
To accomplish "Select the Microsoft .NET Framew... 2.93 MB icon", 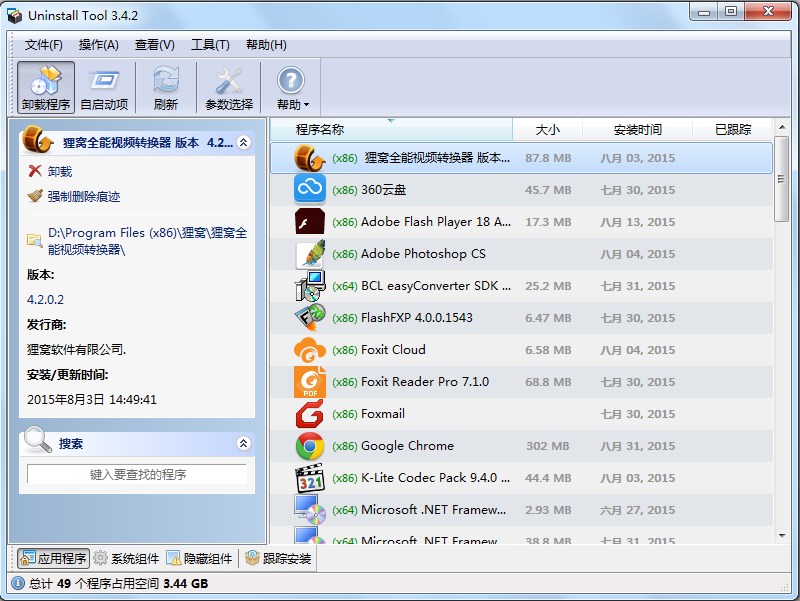I will pyautogui.click(x=310, y=510).
